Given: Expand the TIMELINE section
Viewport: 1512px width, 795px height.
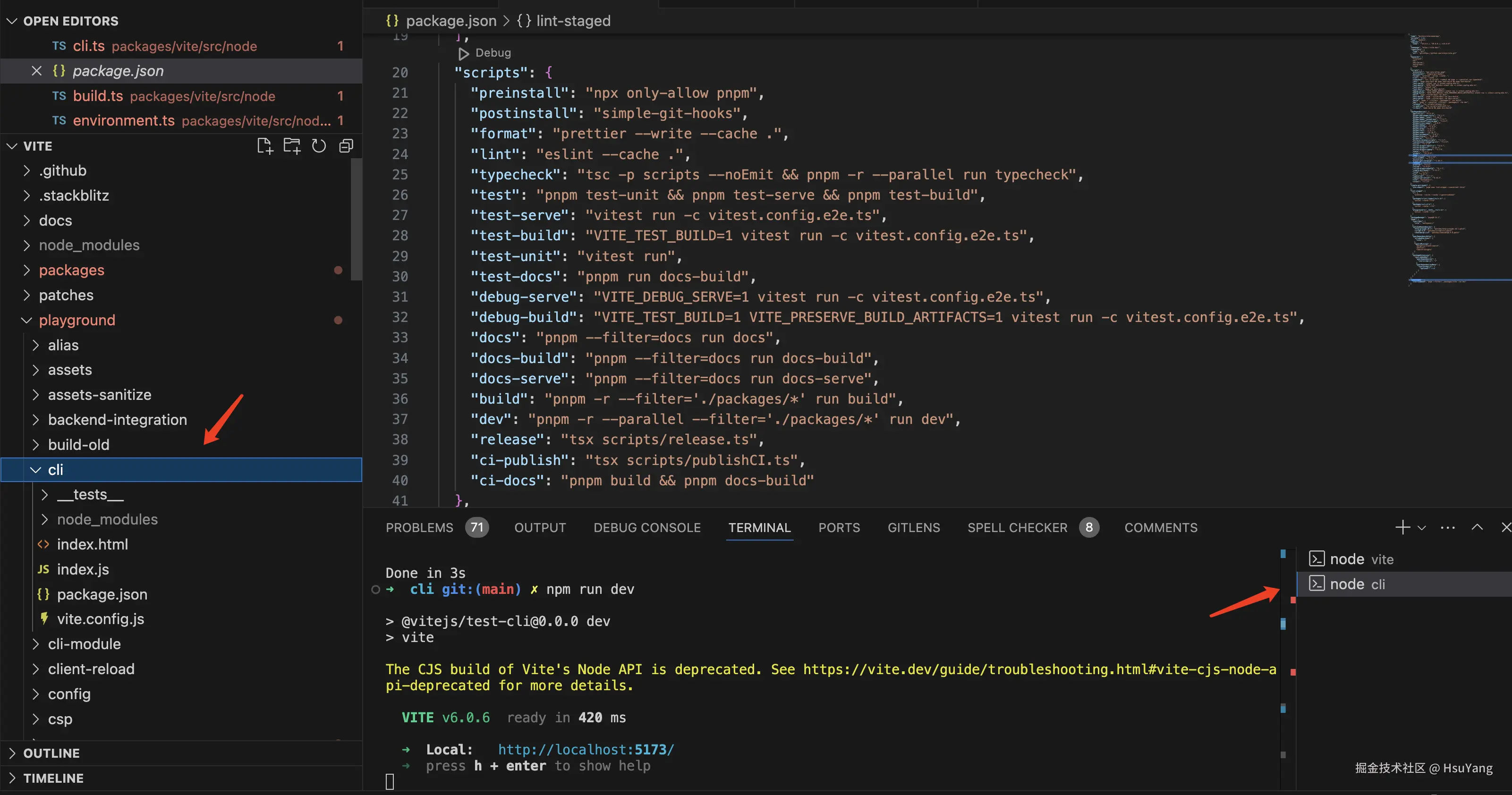Looking at the screenshot, I should [x=53, y=778].
